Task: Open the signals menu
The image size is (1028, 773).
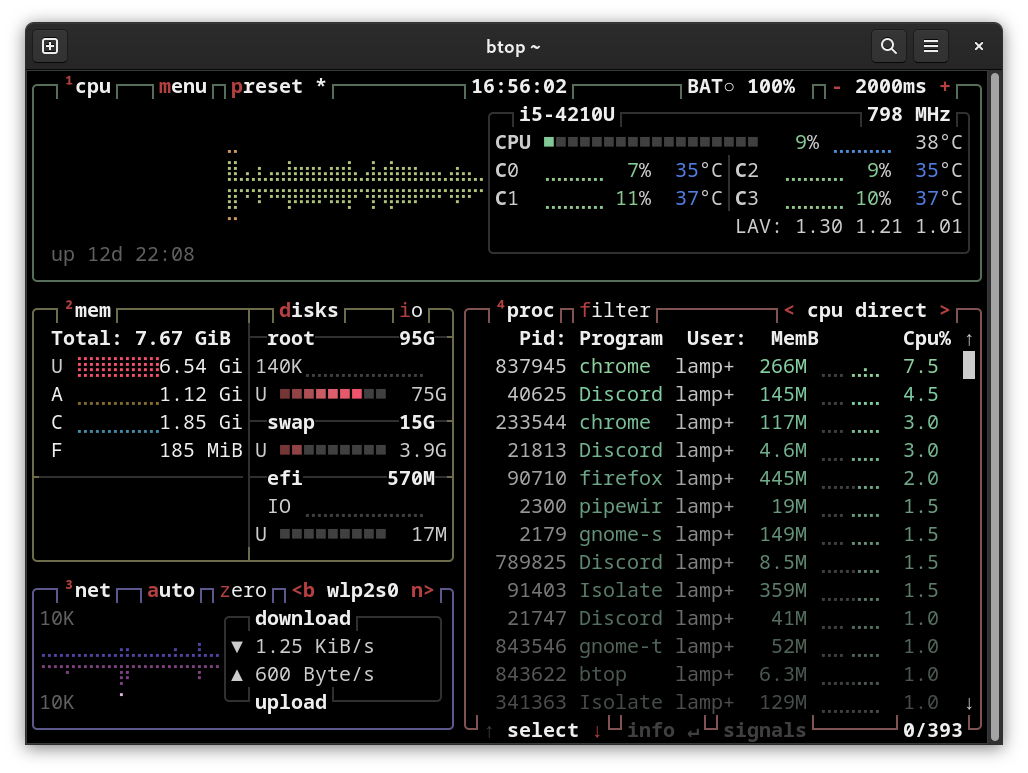Action: [x=765, y=730]
